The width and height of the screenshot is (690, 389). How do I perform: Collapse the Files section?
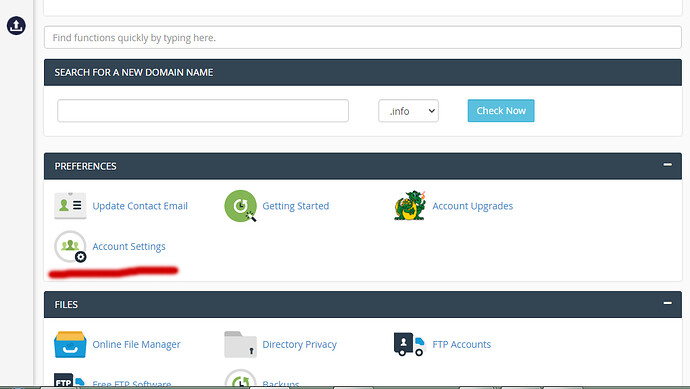coord(668,303)
